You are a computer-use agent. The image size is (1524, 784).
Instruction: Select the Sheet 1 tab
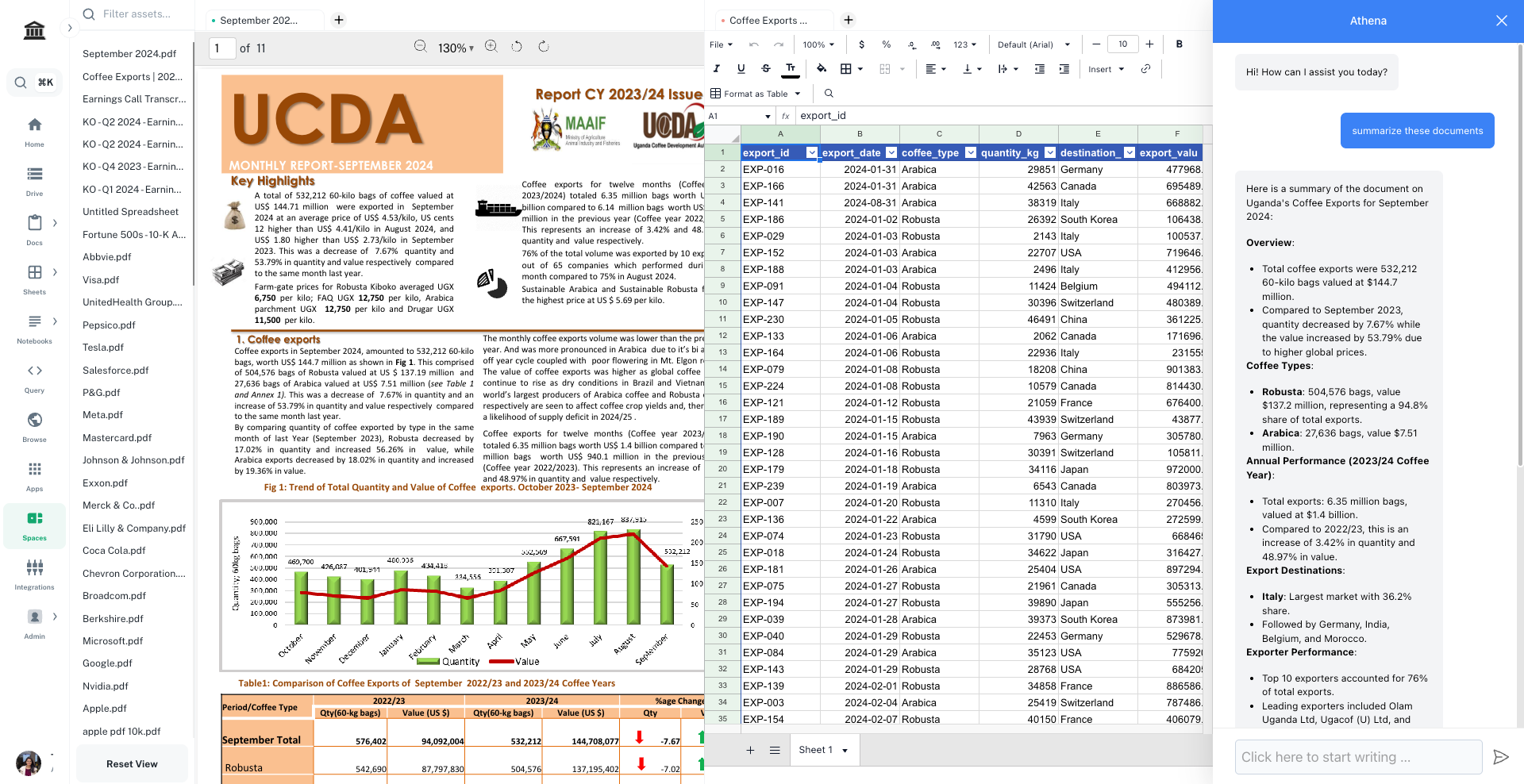(824, 750)
